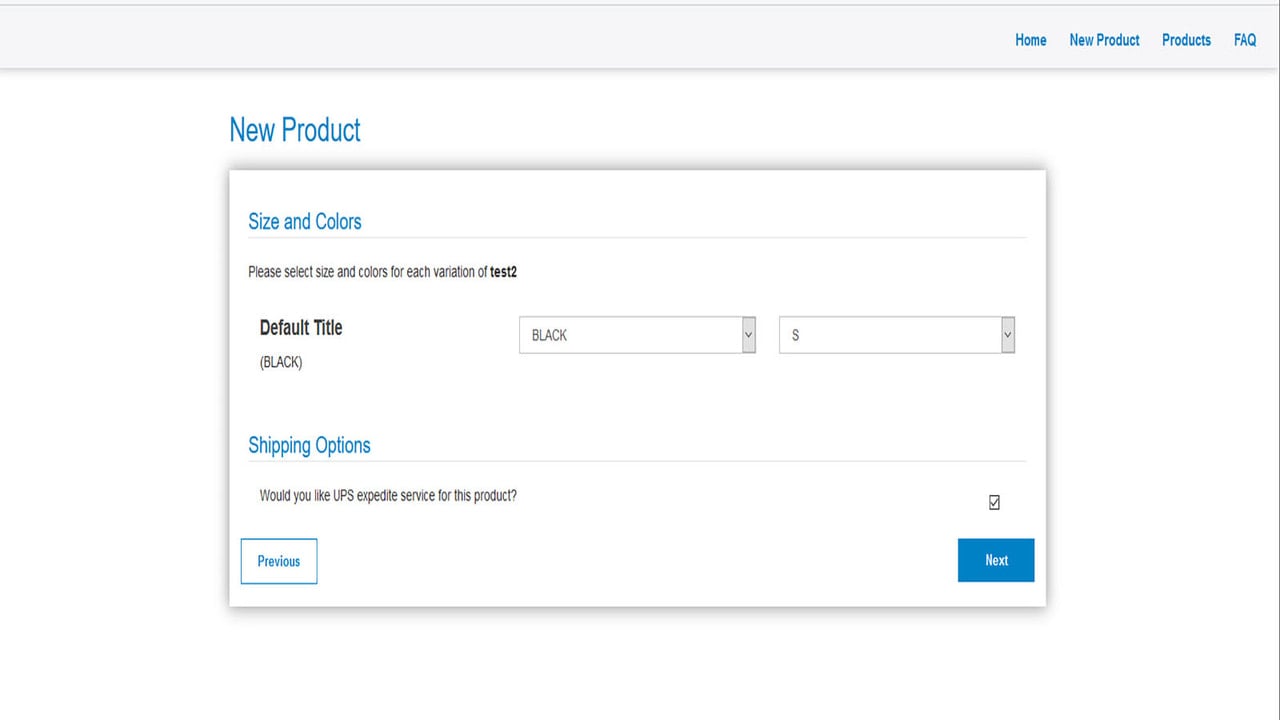
Task: Click the blue Next button
Action: pyautogui.click(x=996, y=560)
